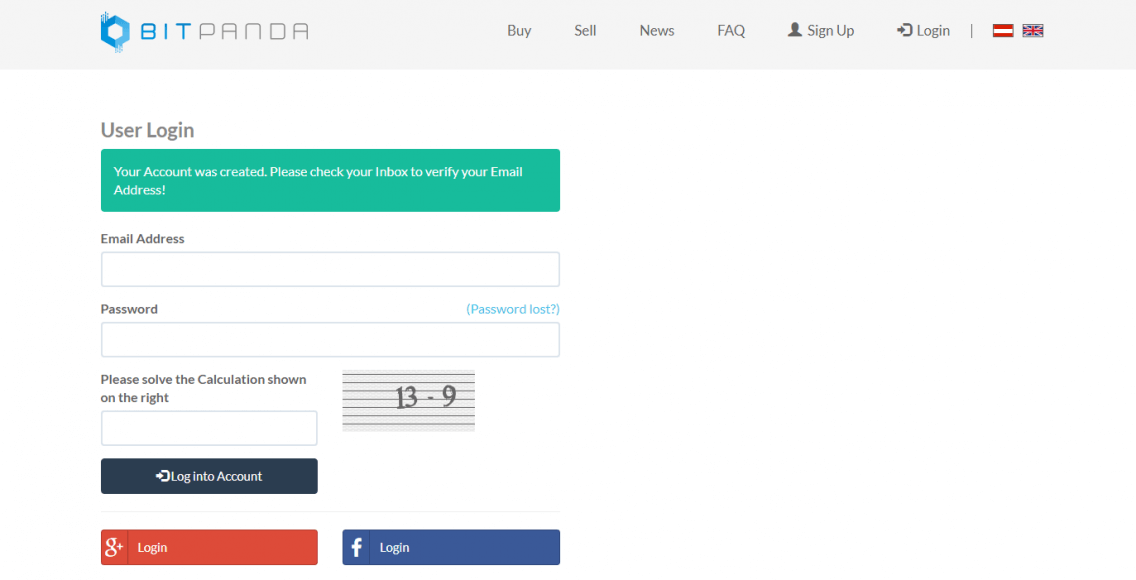
Task: Select the Austrian flag language icon
Action: [x=1002, y=30]
